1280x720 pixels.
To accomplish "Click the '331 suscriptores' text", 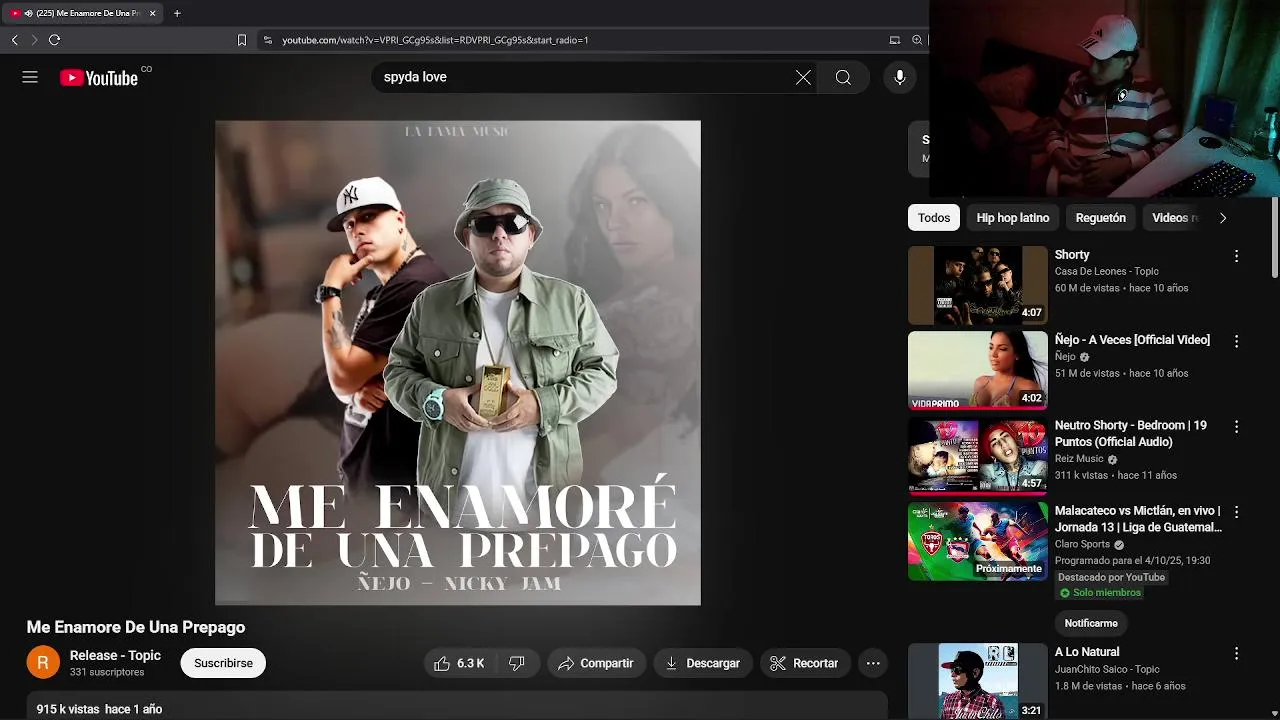I will (x=107, y=673).
